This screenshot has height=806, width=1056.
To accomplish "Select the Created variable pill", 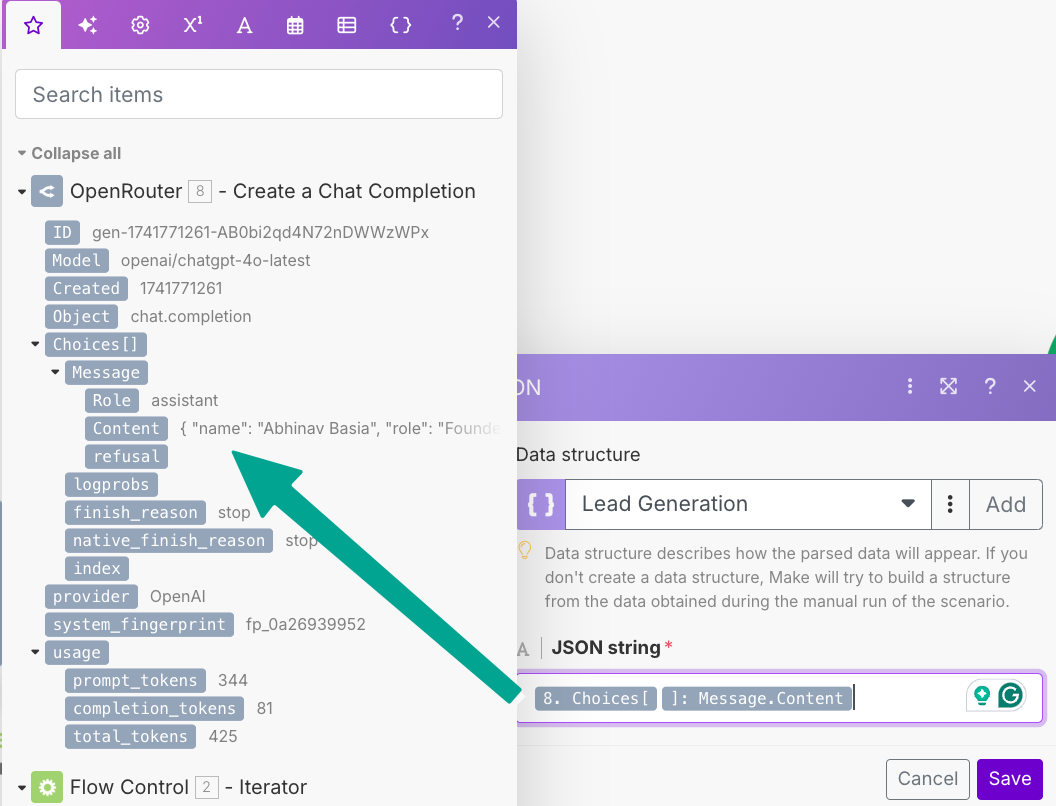I will point(86,288).
